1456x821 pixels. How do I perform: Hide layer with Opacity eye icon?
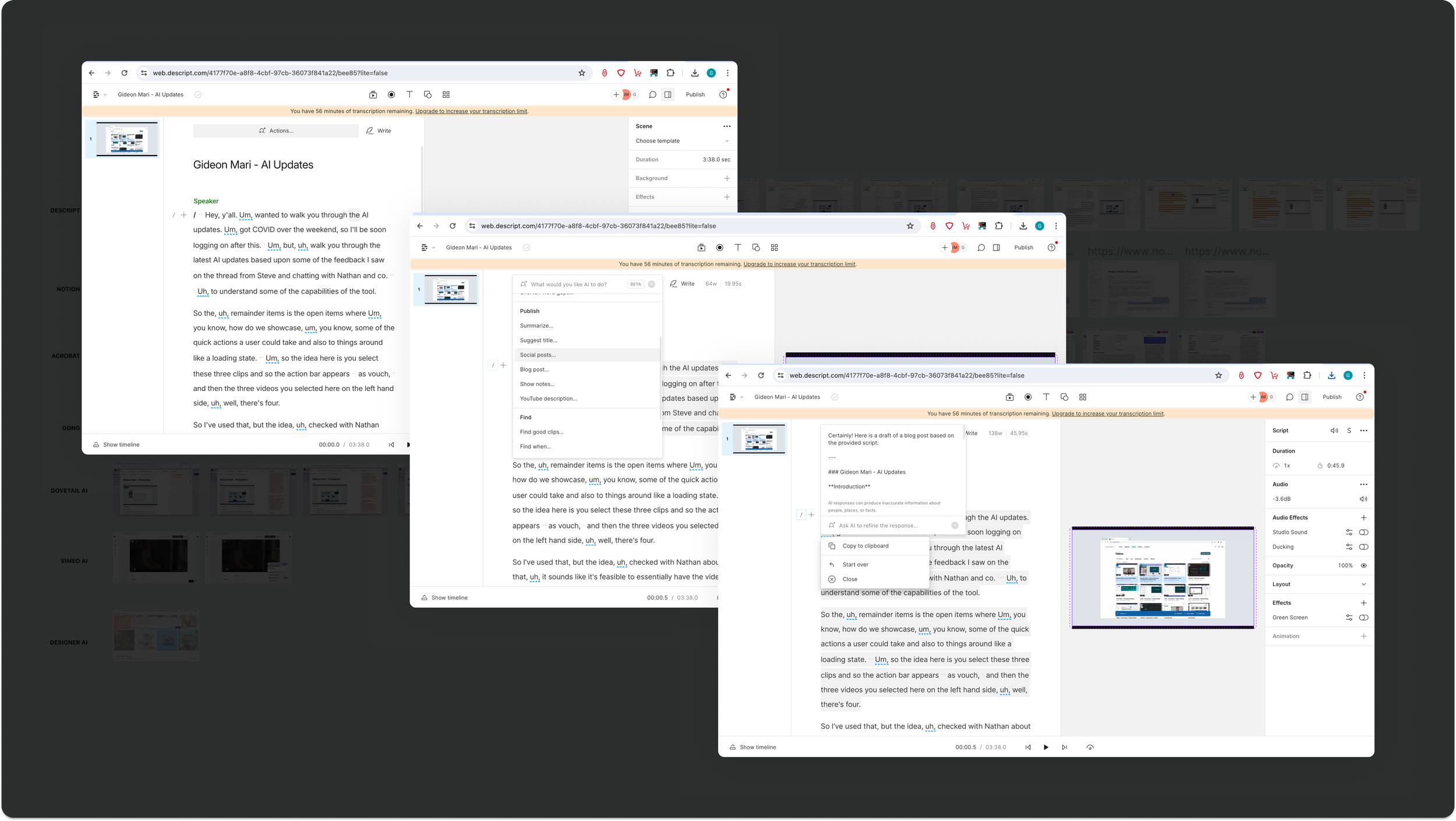click(1363, 565)
